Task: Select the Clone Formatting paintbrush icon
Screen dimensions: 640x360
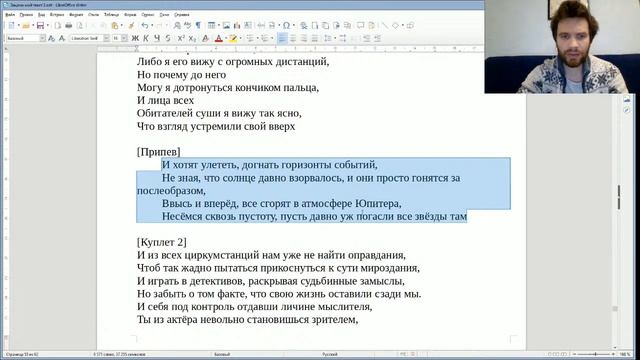Action: (131, 25)
